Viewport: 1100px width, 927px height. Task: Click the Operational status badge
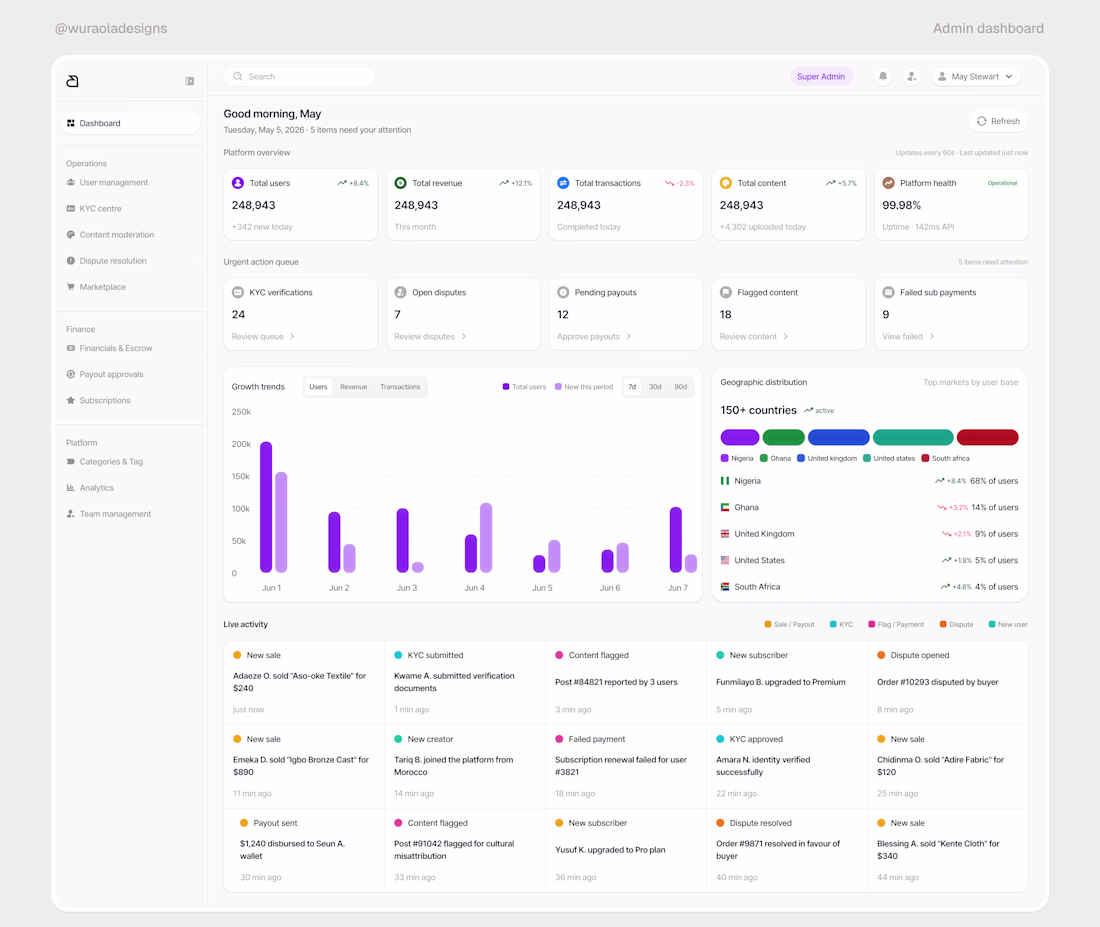coord(1002,183)
